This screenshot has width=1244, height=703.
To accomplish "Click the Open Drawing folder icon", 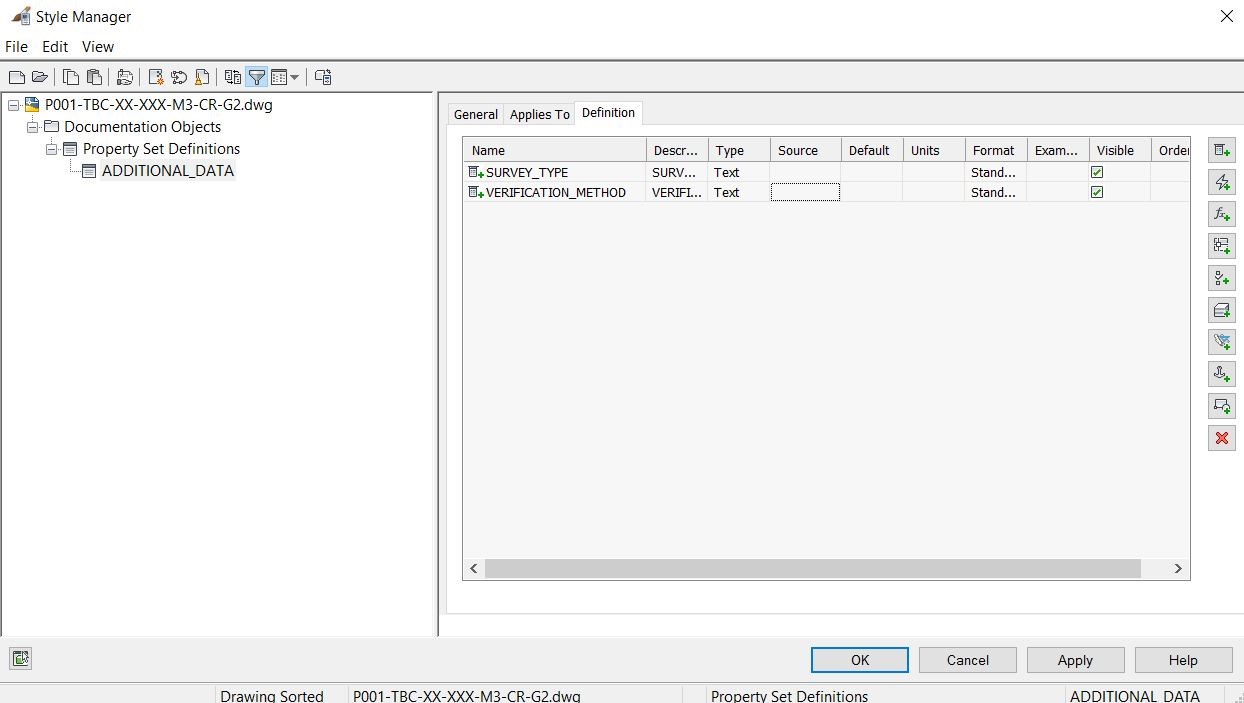I will pos(40,77).
